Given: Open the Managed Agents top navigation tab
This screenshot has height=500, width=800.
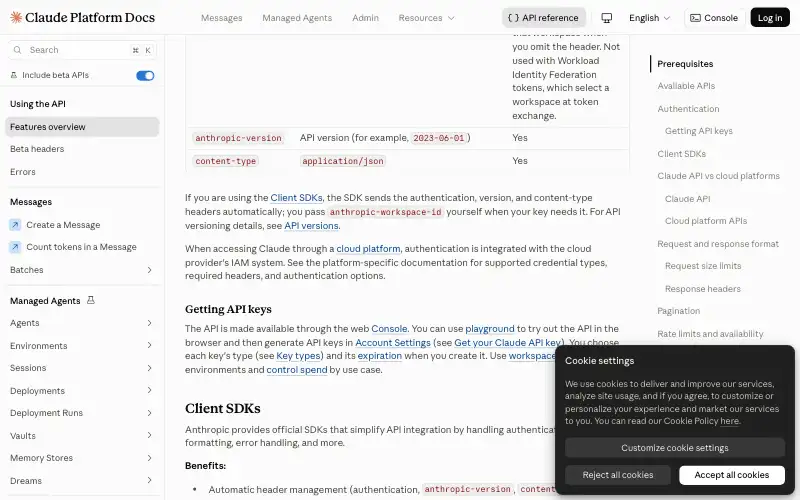Looking at the screenshot, I should [x=297, y=18].
